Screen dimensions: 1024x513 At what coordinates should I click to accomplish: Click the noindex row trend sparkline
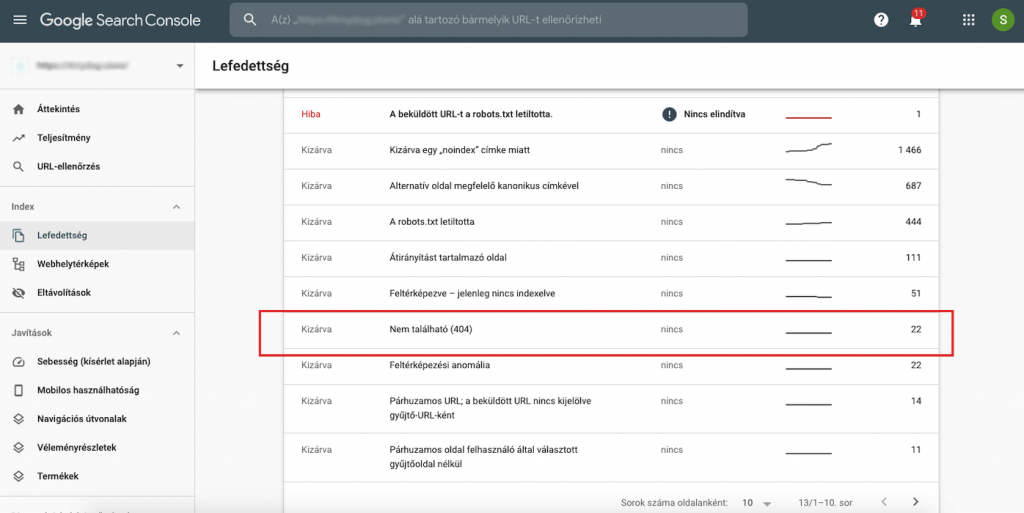point(808,148)
